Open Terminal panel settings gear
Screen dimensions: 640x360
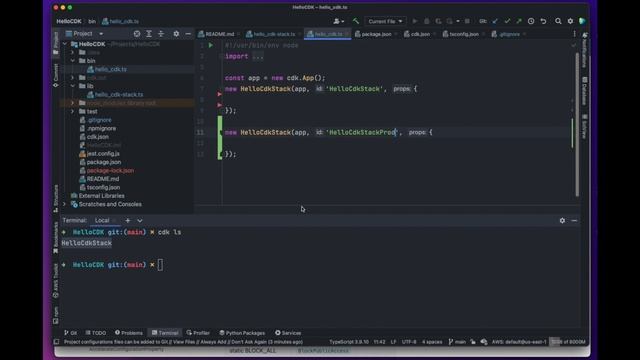562,220
